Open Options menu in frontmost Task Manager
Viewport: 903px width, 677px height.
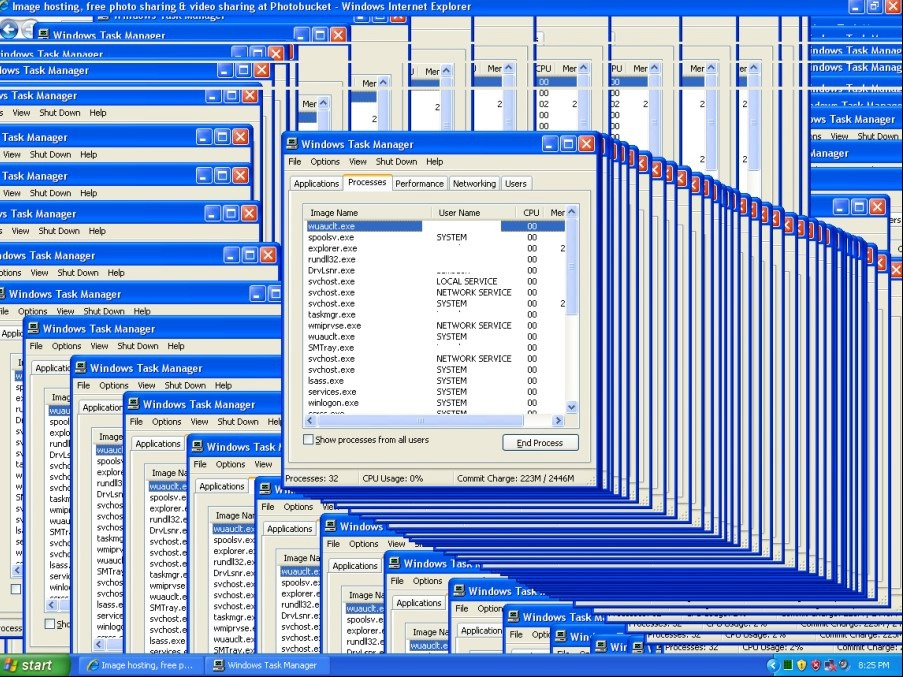point(325,162)
